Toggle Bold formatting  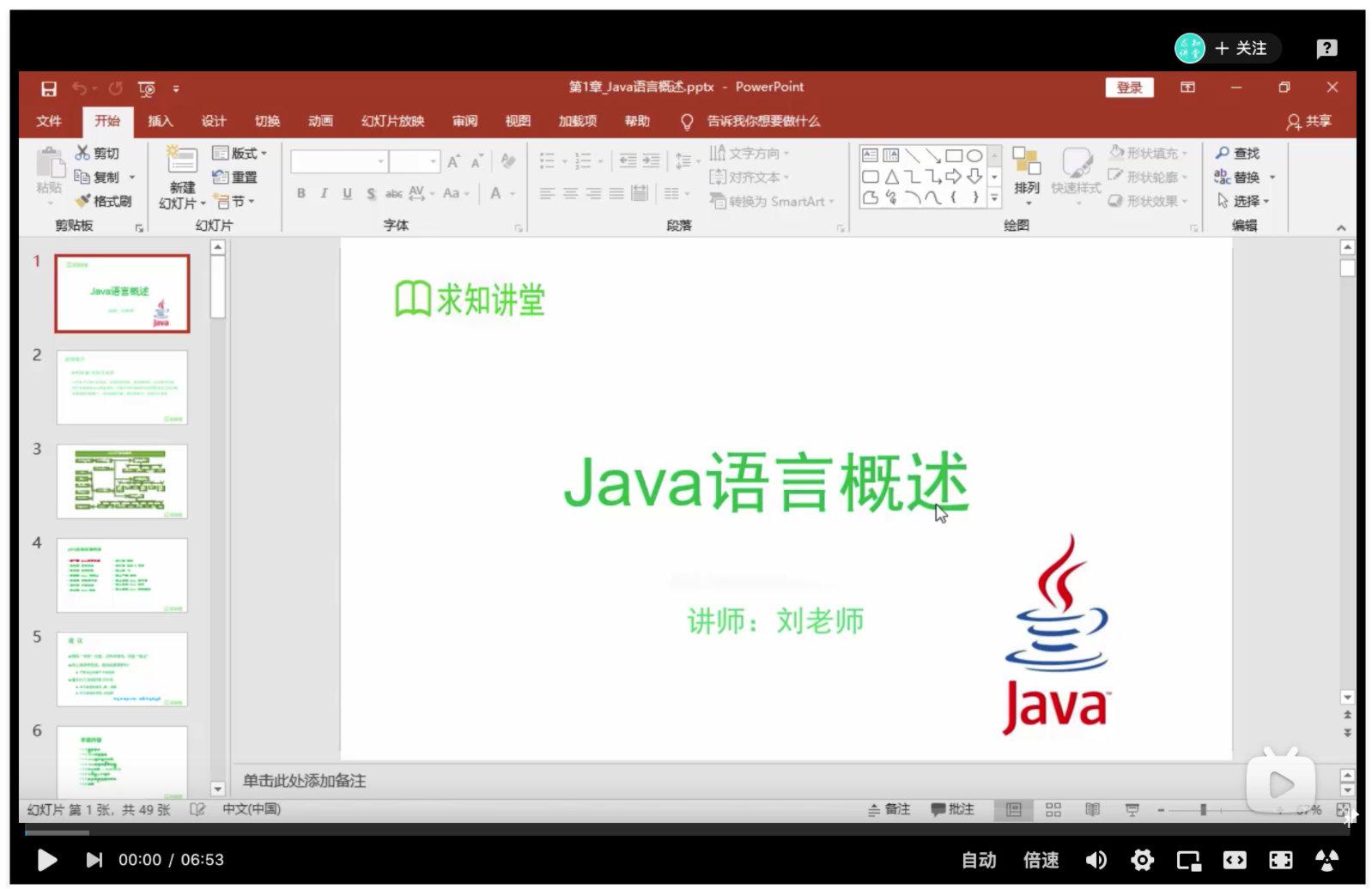tap(301, 194)
